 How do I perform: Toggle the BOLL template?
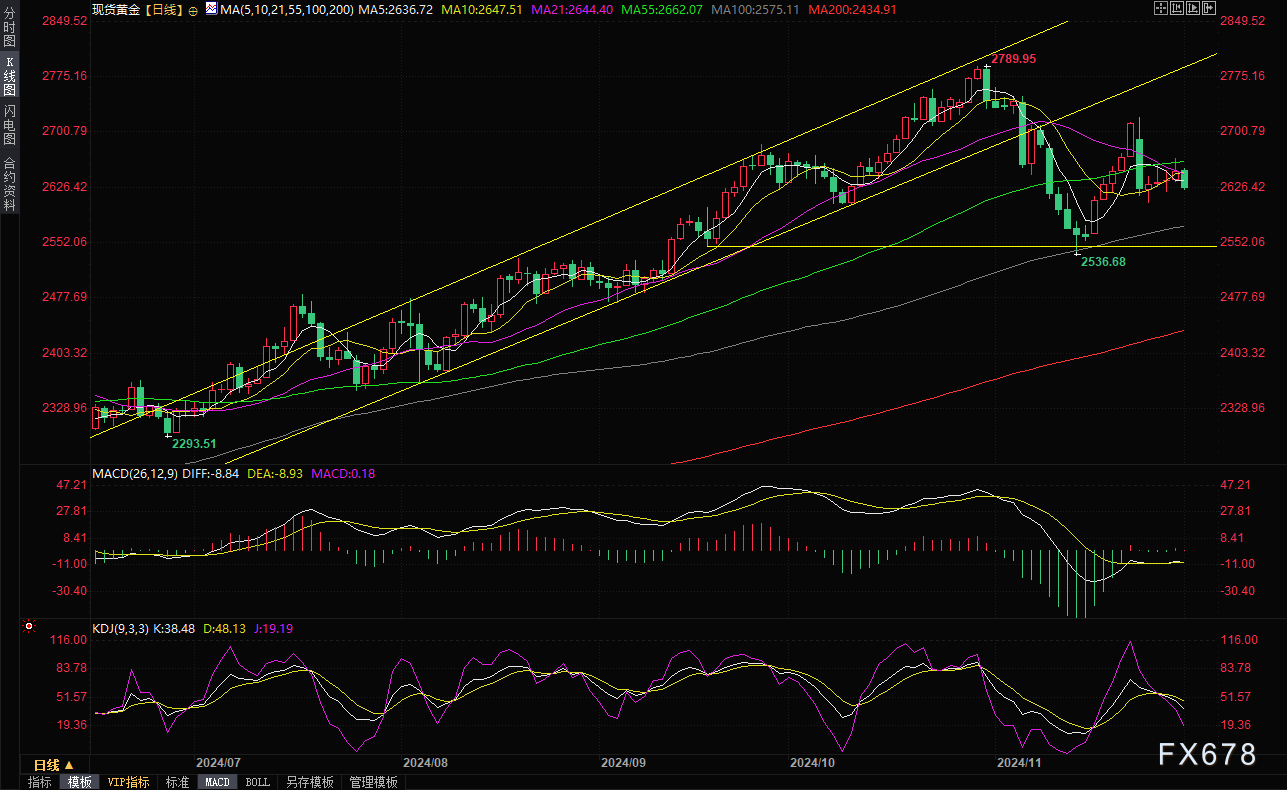pos(257,782)
